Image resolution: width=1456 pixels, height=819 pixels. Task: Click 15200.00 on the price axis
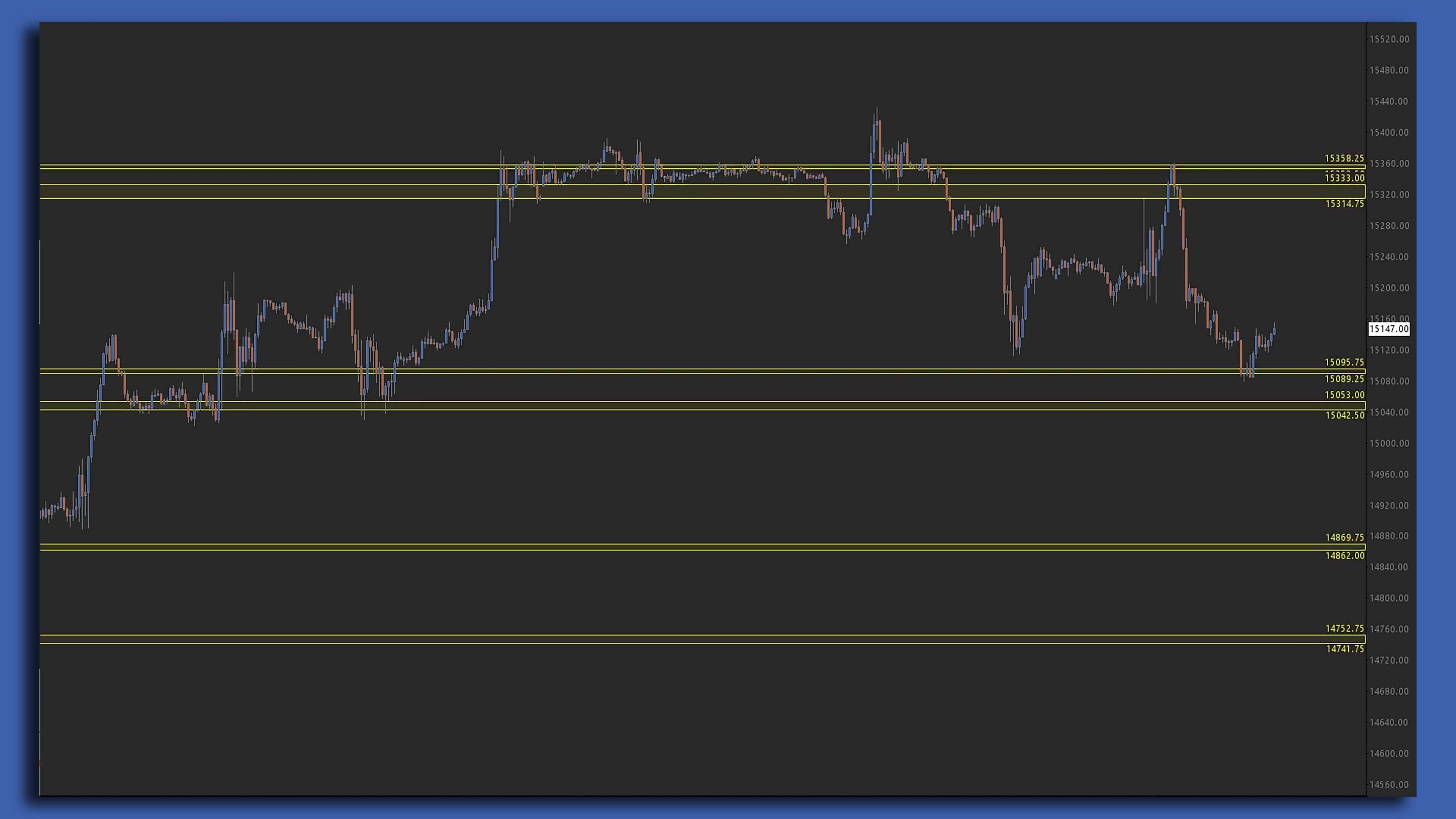1389,288
